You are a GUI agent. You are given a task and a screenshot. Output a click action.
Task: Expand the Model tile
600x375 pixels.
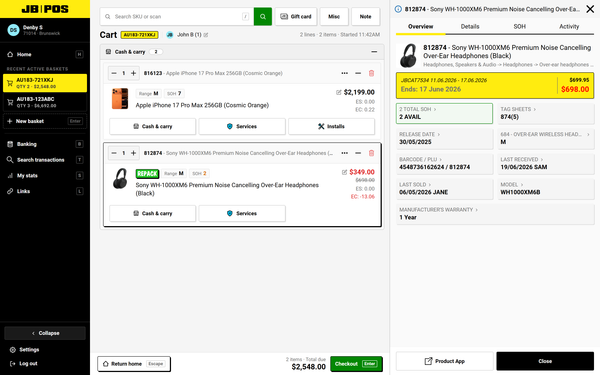point(546,189)
